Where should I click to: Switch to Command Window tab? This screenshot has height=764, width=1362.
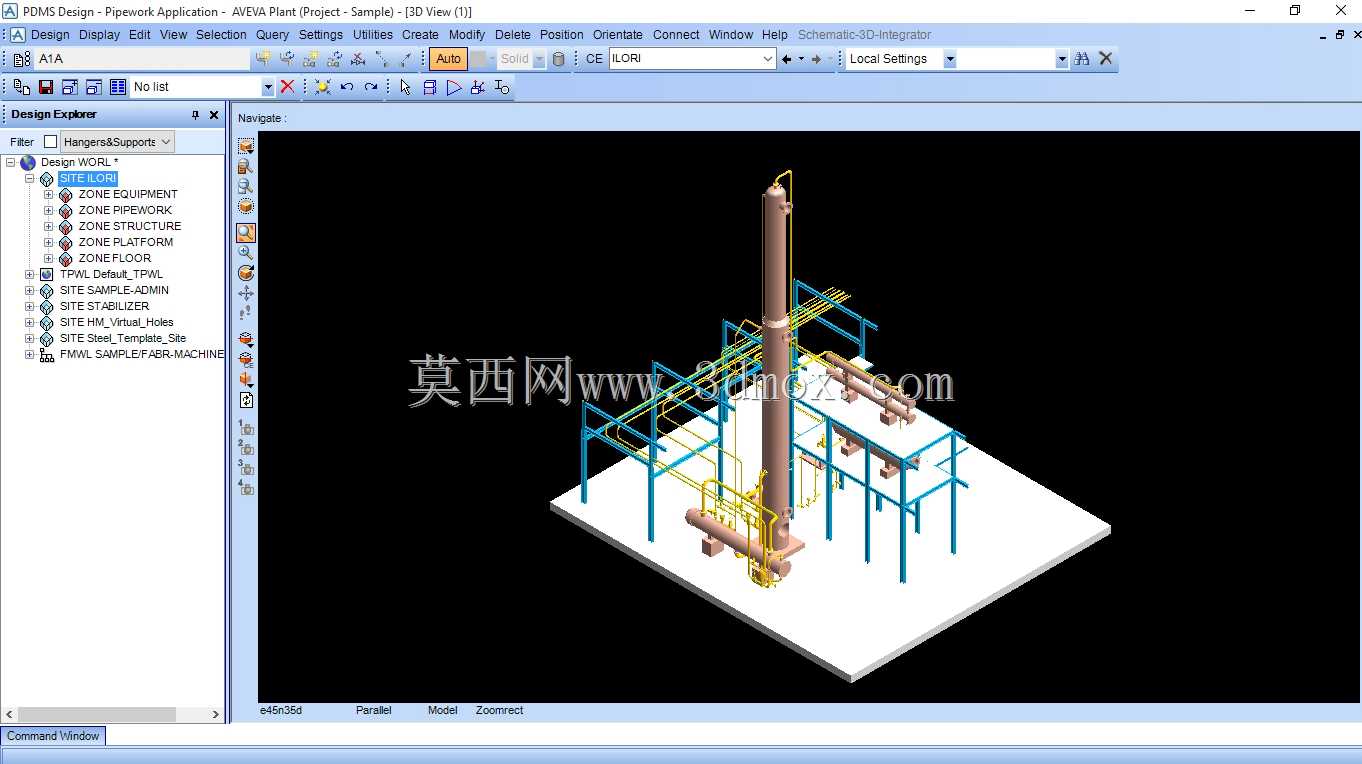[53, 736]
